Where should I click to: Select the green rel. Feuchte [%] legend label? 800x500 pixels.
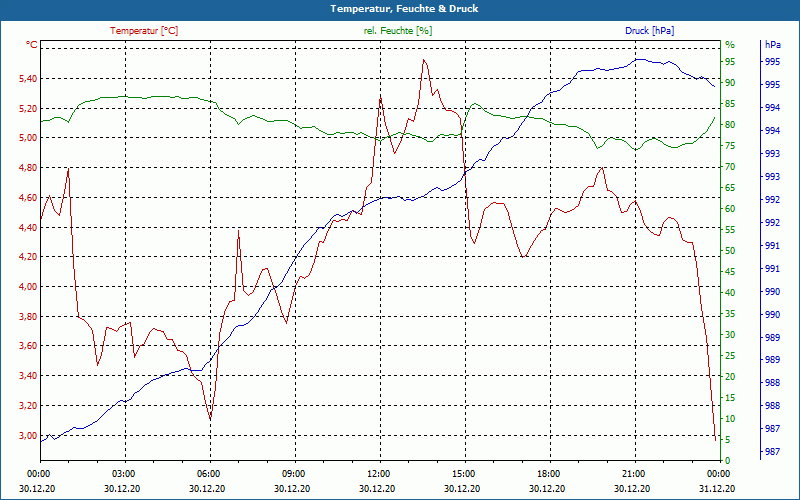pos(398,31)
